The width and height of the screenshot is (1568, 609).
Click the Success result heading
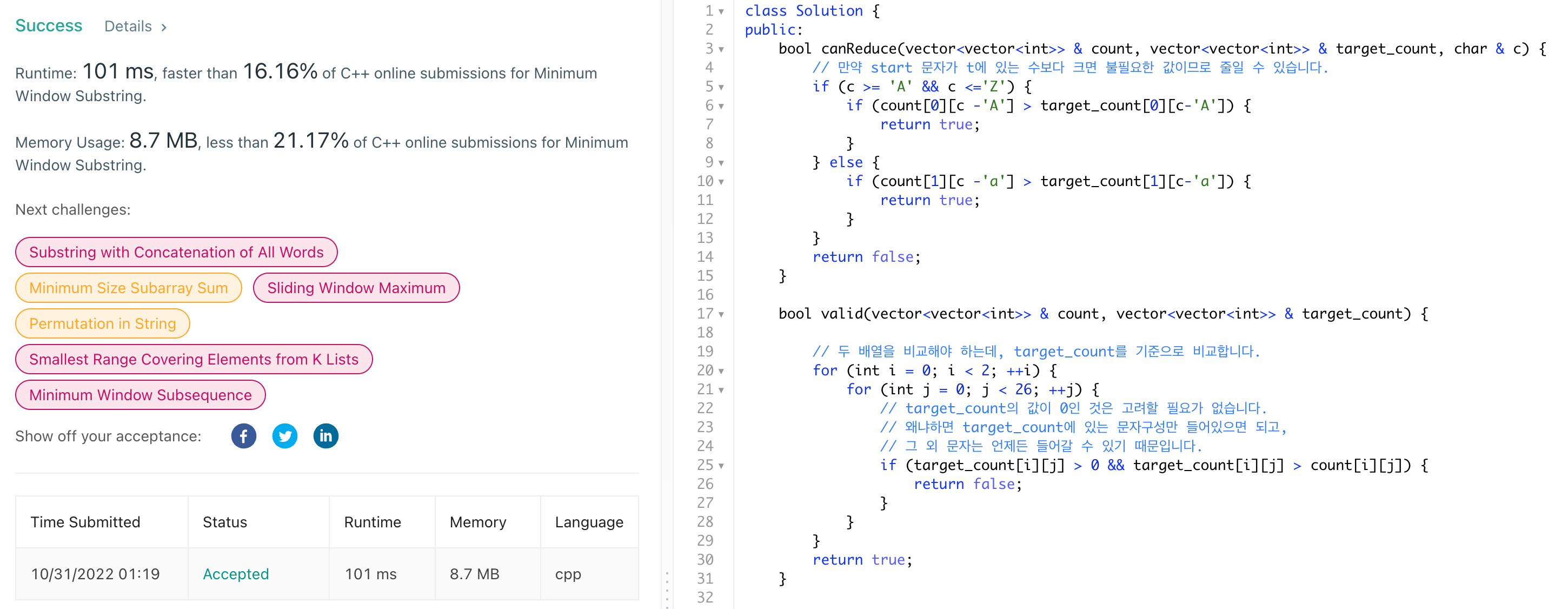[x=49, y=25]
